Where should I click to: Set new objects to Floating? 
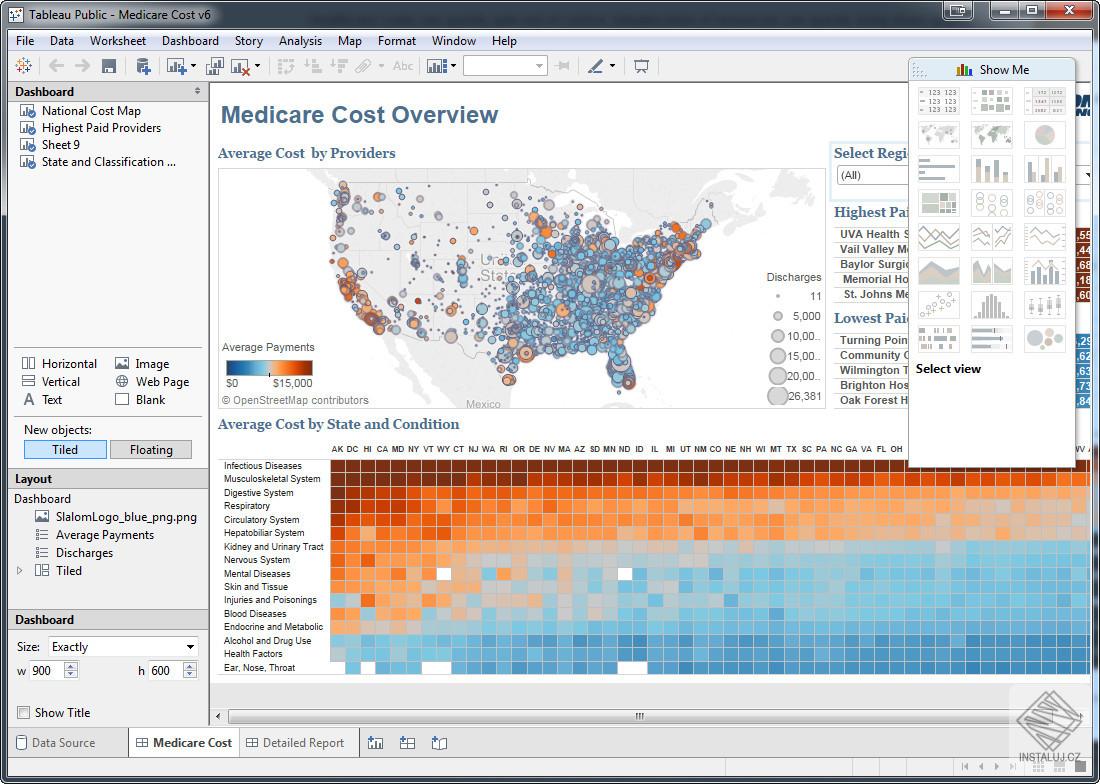pos(151,450)
